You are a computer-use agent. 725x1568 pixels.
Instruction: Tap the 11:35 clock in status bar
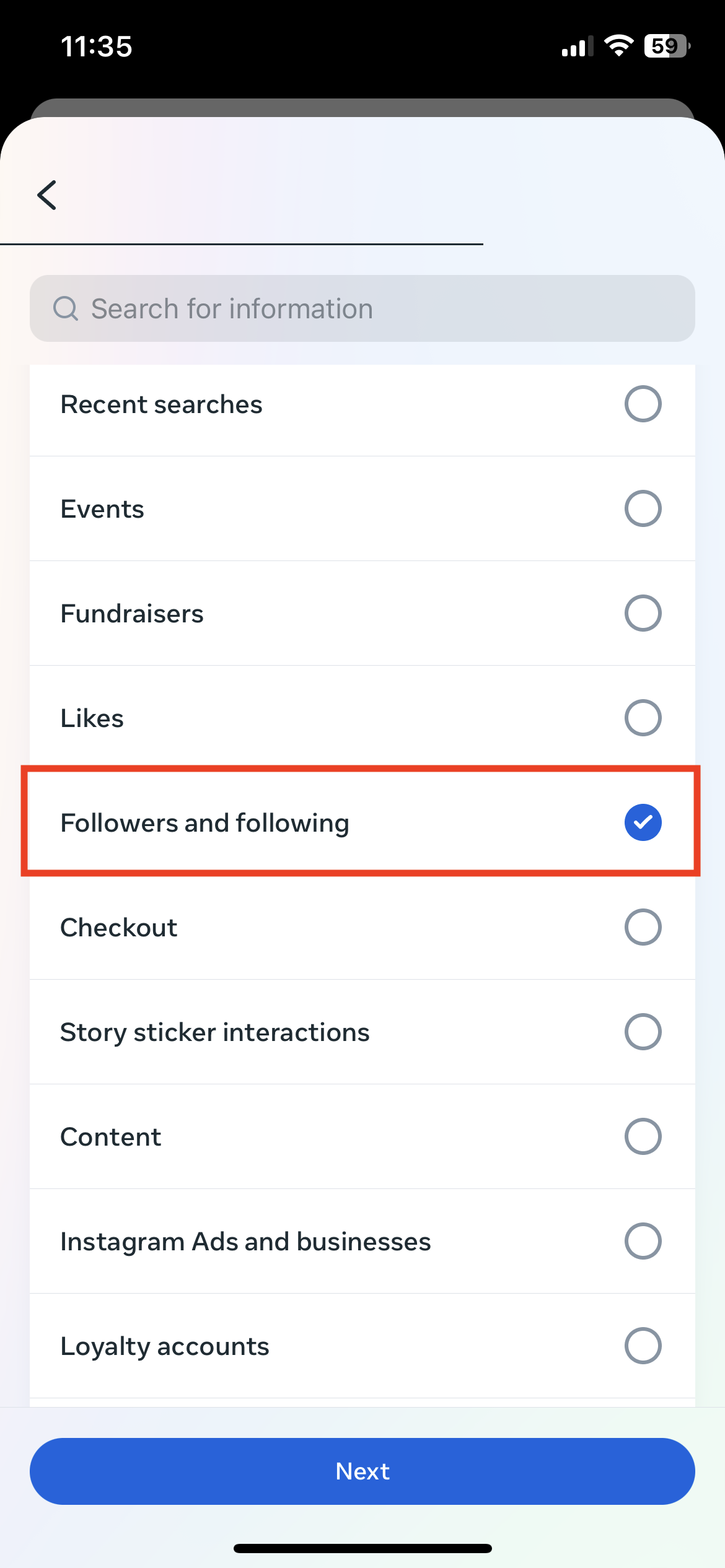coord(97,46)
